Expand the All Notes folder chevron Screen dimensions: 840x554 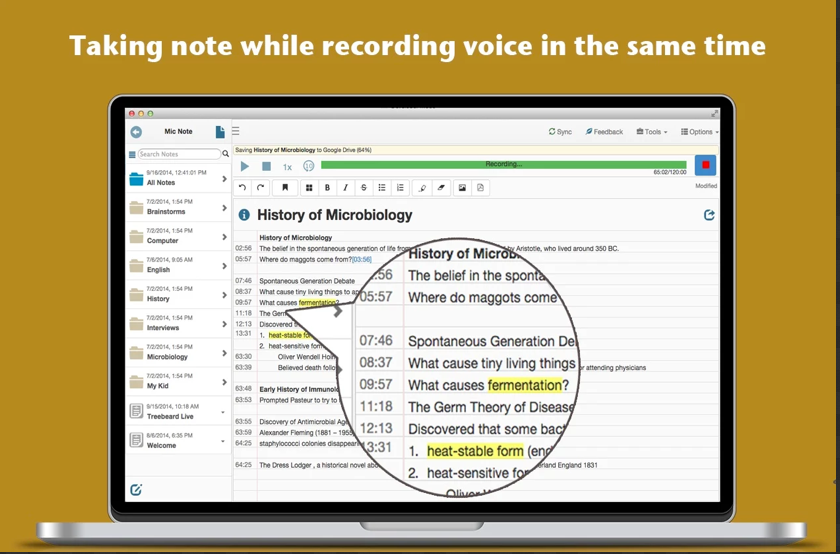(x=224, y=179)
